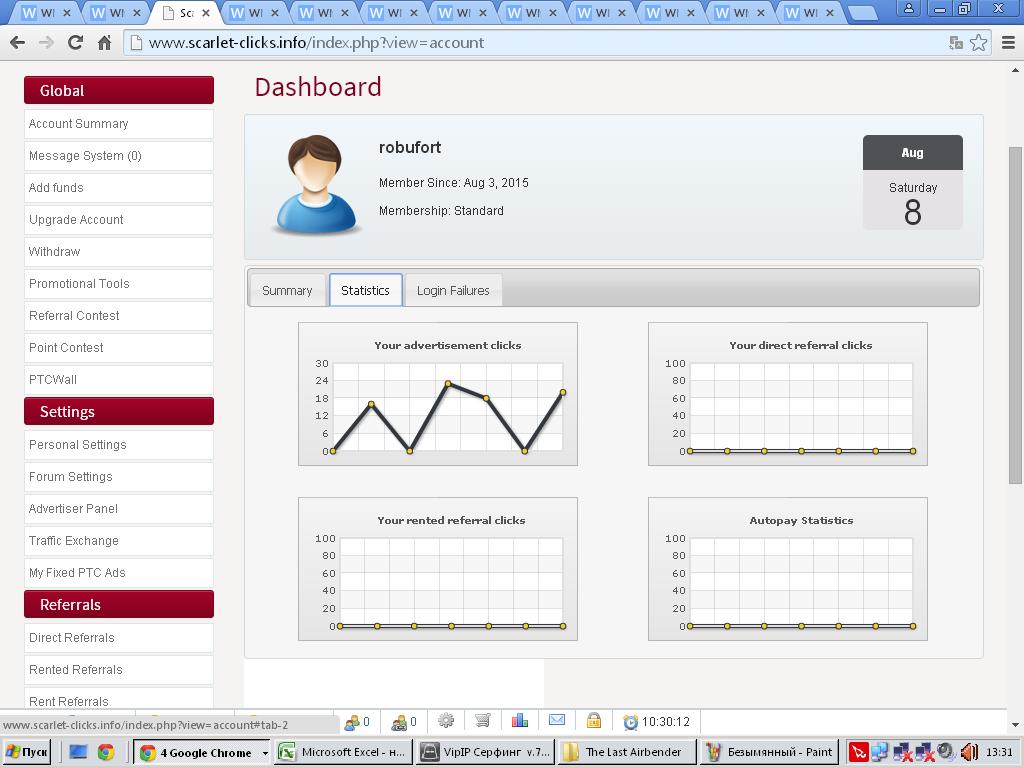
Task: Click the connected network computers tray icon
Action: (x=880, y=752)
